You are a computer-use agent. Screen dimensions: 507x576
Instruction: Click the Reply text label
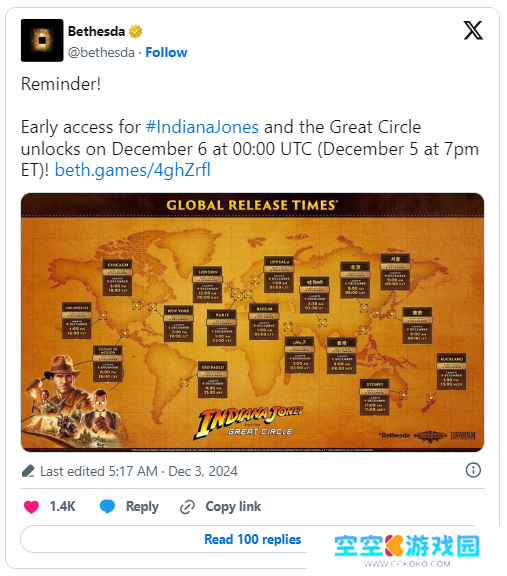tap(142, 507)
